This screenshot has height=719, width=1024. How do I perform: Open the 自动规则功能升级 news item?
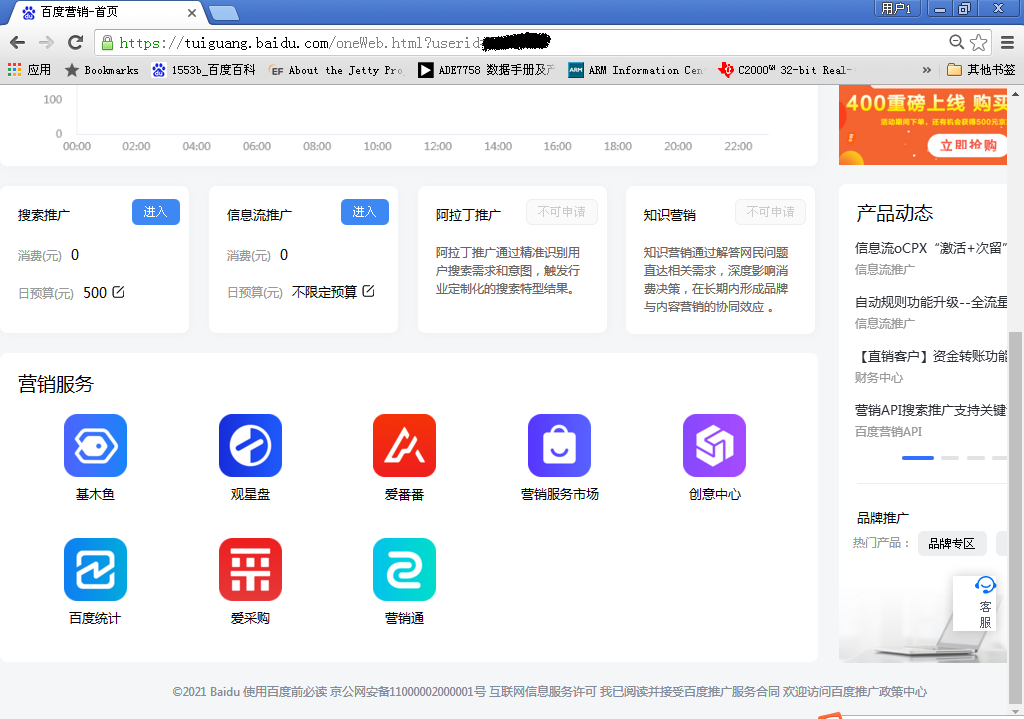[x=931, y=302]
